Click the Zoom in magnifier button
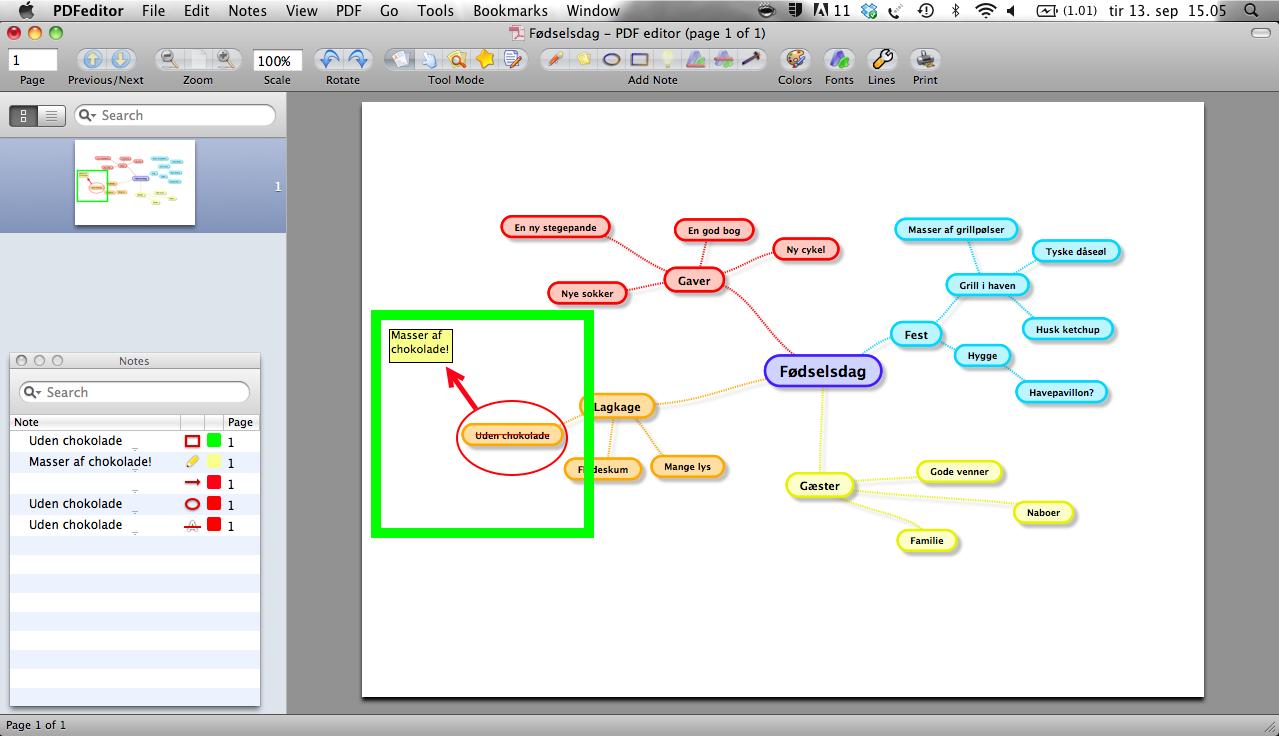The image size is (1279, 736). [x=226, y=60]
